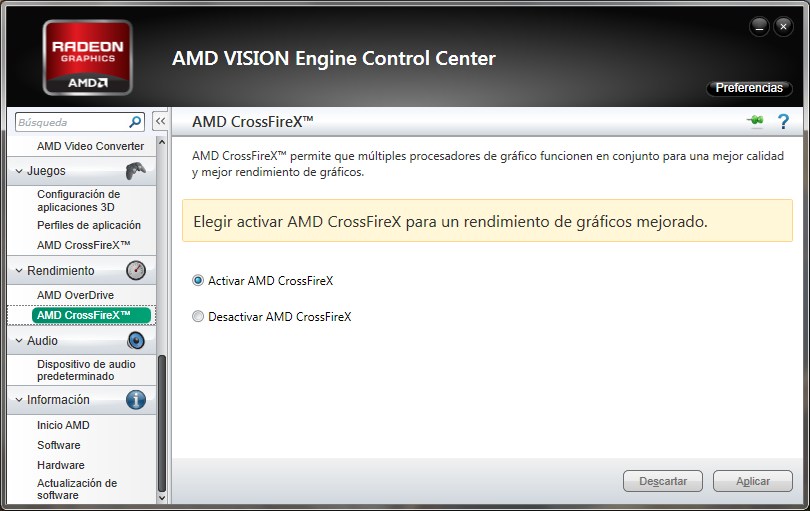Image resolution: width=810 pixels, height=511 pixels.
Task: Select Desactivar AMD CrossFireX option
Action: [198, 317]
